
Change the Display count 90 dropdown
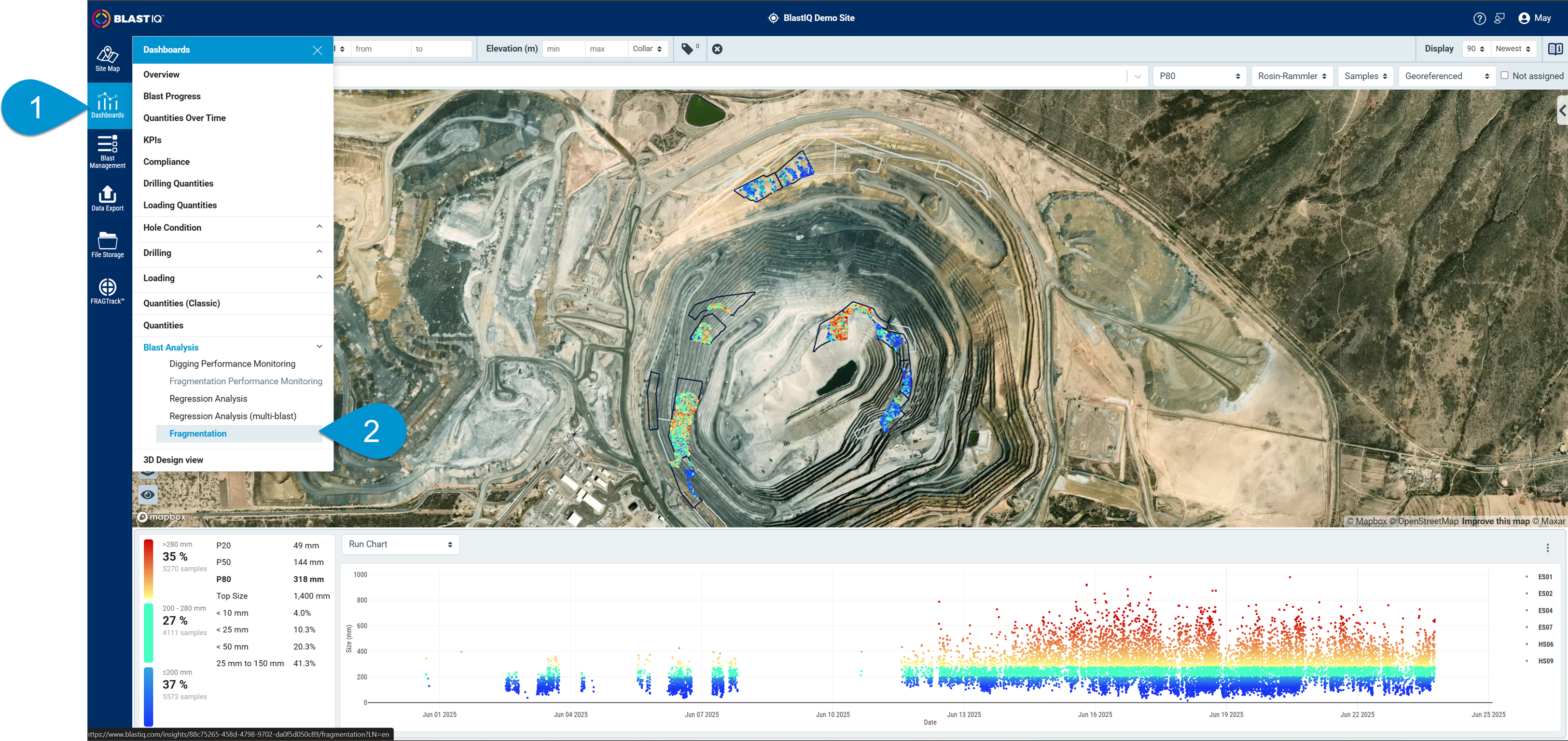point(1475,49)
